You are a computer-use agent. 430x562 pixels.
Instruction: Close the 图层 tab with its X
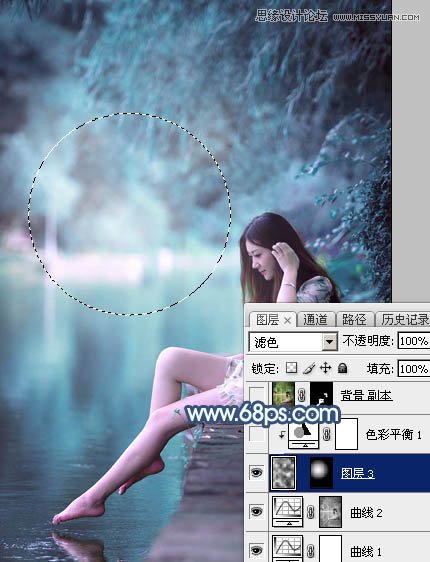[x=287, y=320]
